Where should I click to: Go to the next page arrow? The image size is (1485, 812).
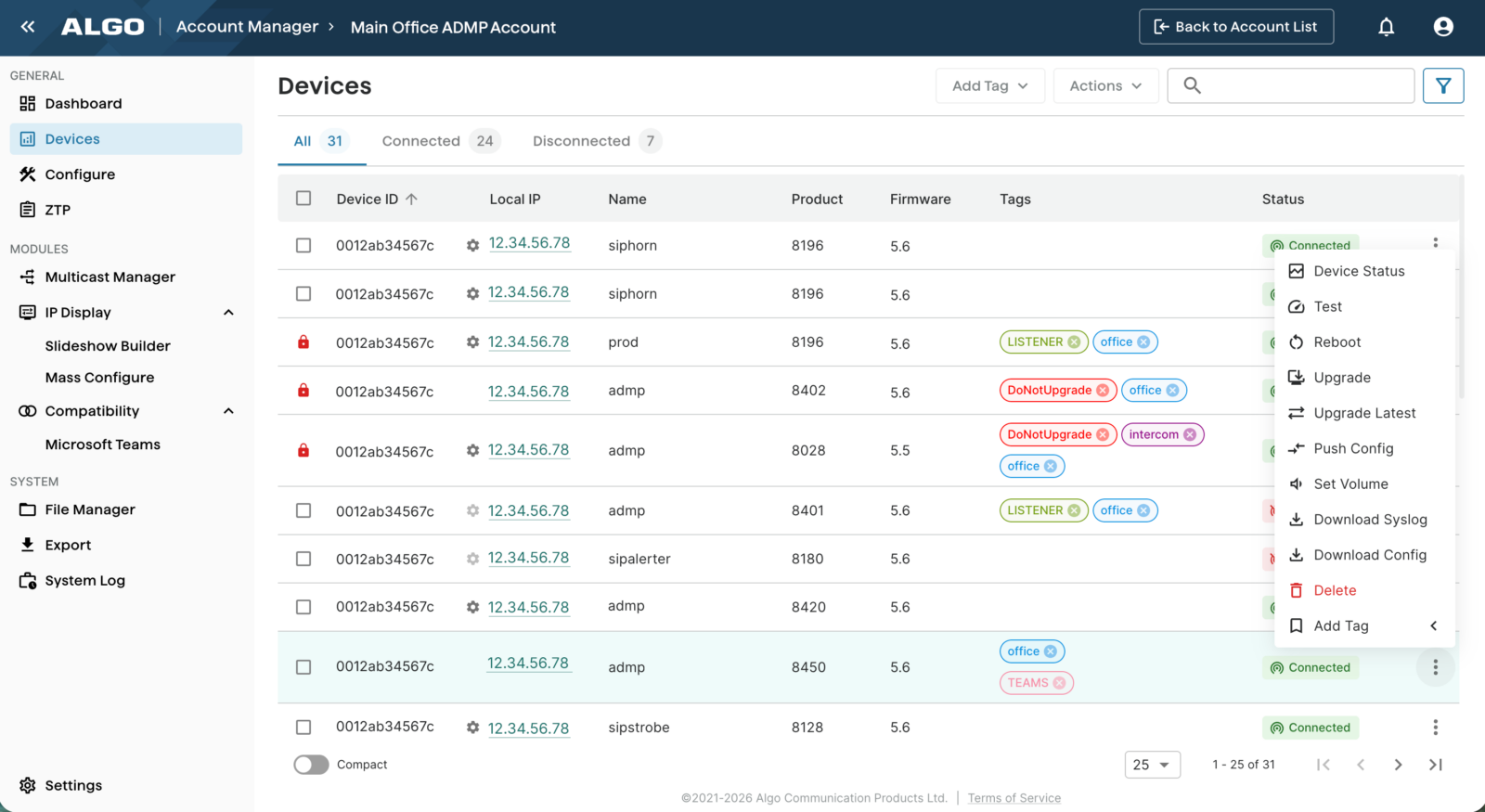[x=1398, y=765]
